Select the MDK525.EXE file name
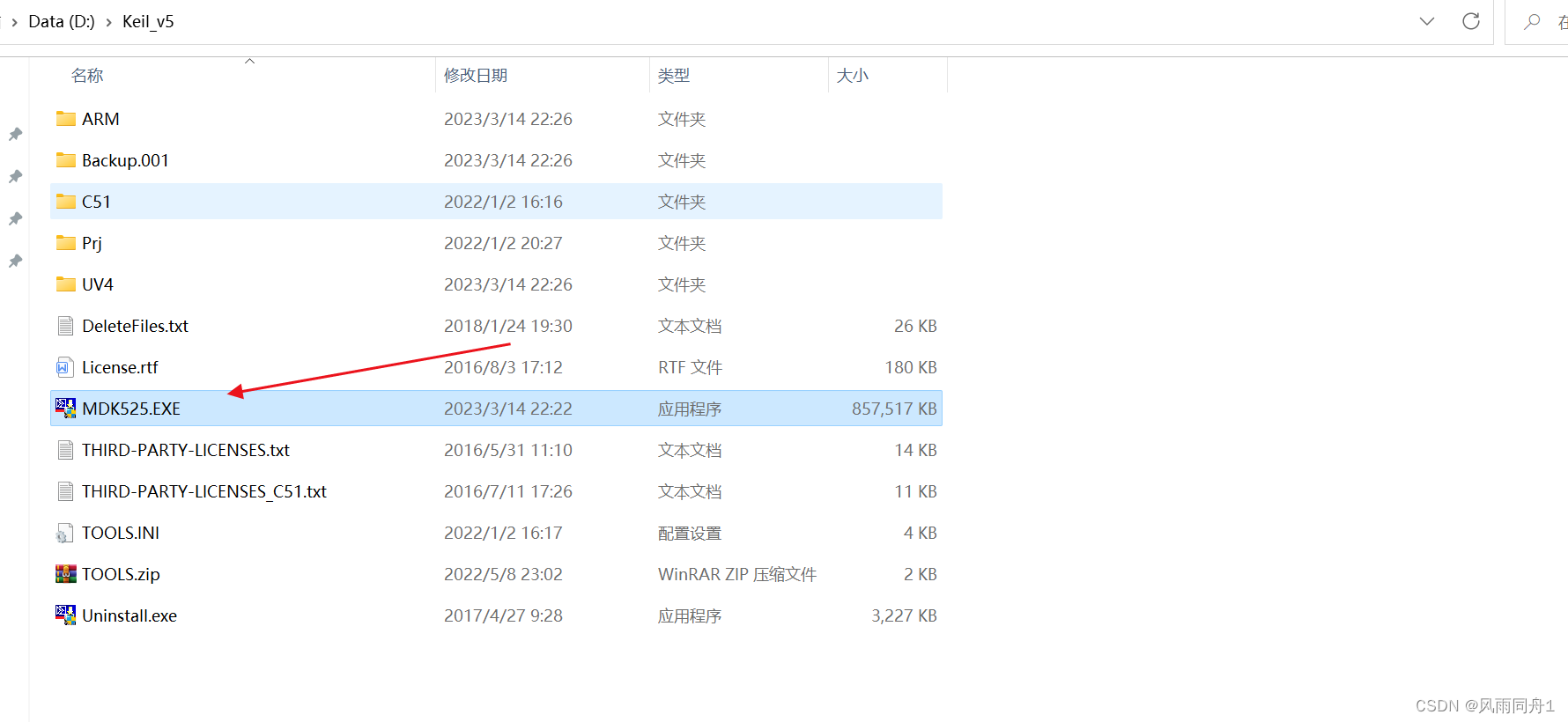 click(131, 409)
